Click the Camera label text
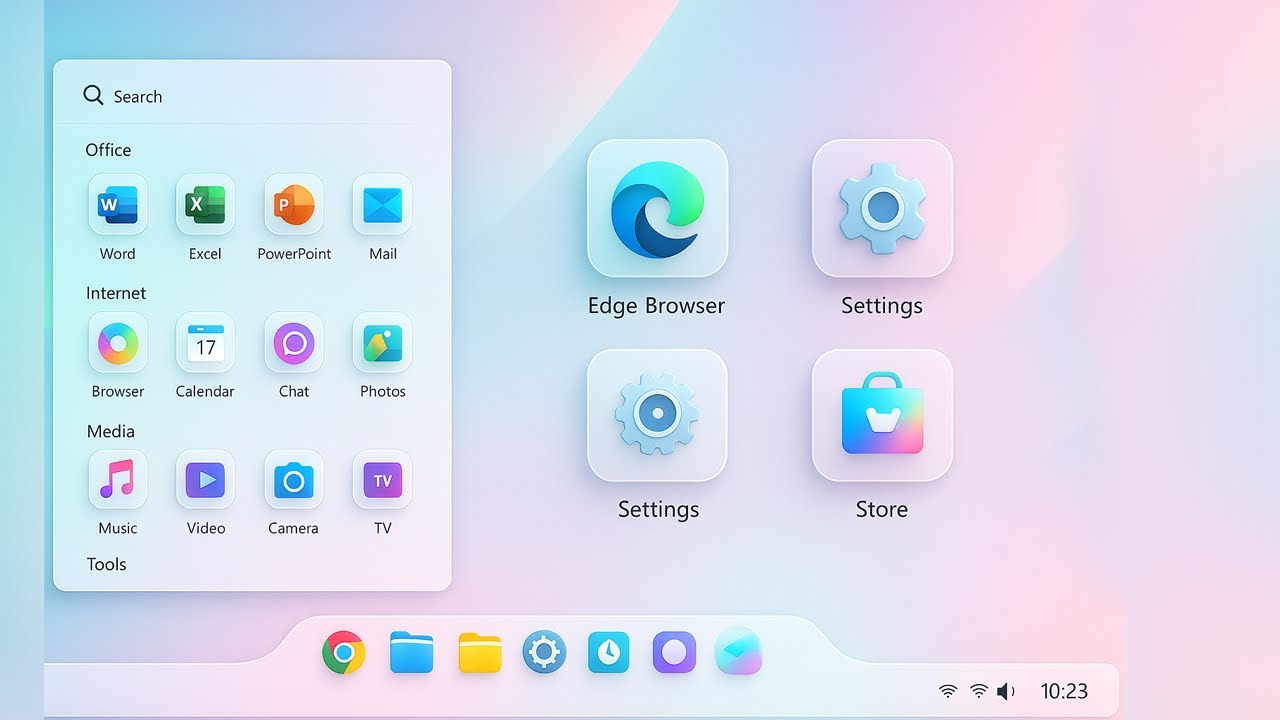This screenshot has height=720, width=1280. [x=293, y=528]
